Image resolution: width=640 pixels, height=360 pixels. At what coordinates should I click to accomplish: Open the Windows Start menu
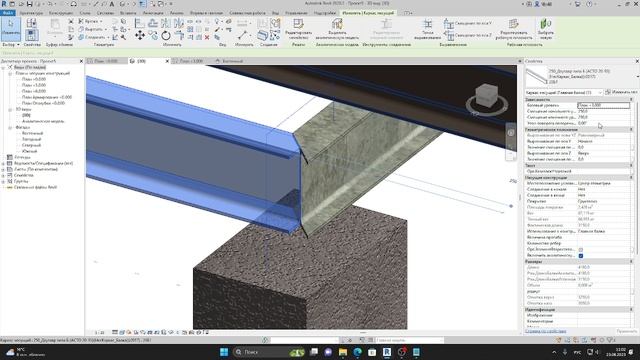click(224, 352)
